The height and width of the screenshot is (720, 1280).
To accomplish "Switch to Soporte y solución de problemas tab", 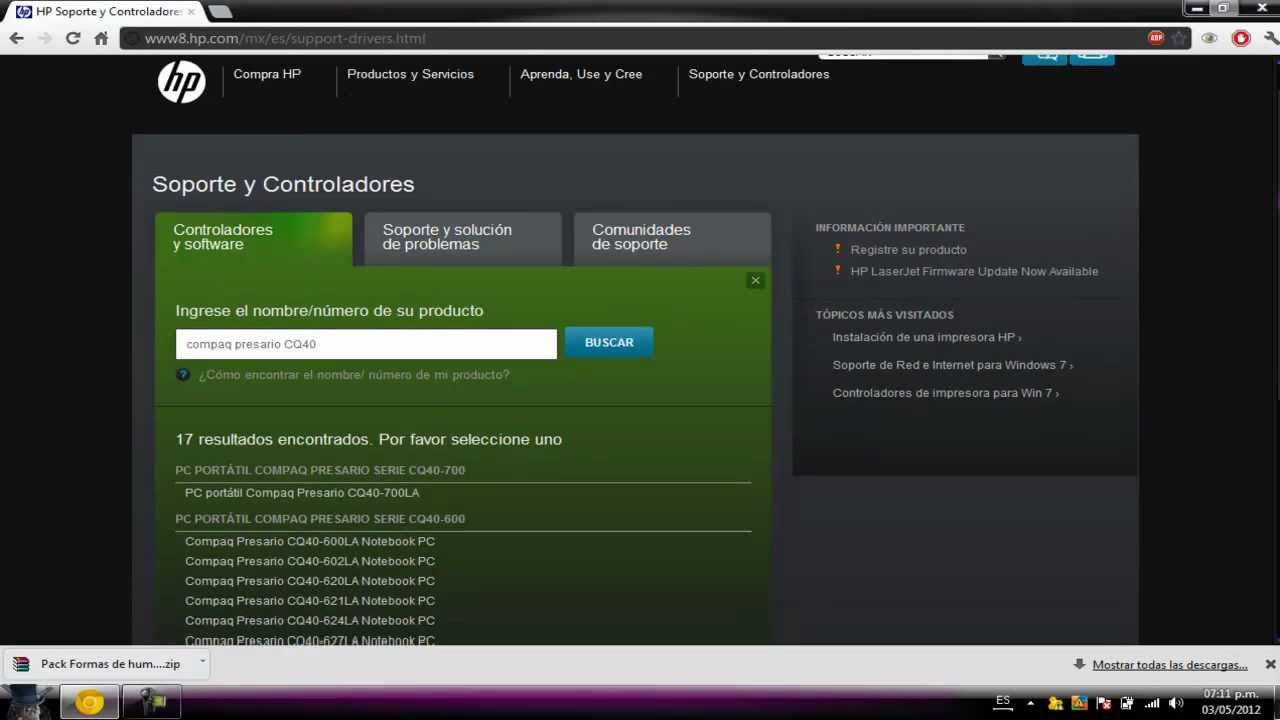I will tap(463, 238).
